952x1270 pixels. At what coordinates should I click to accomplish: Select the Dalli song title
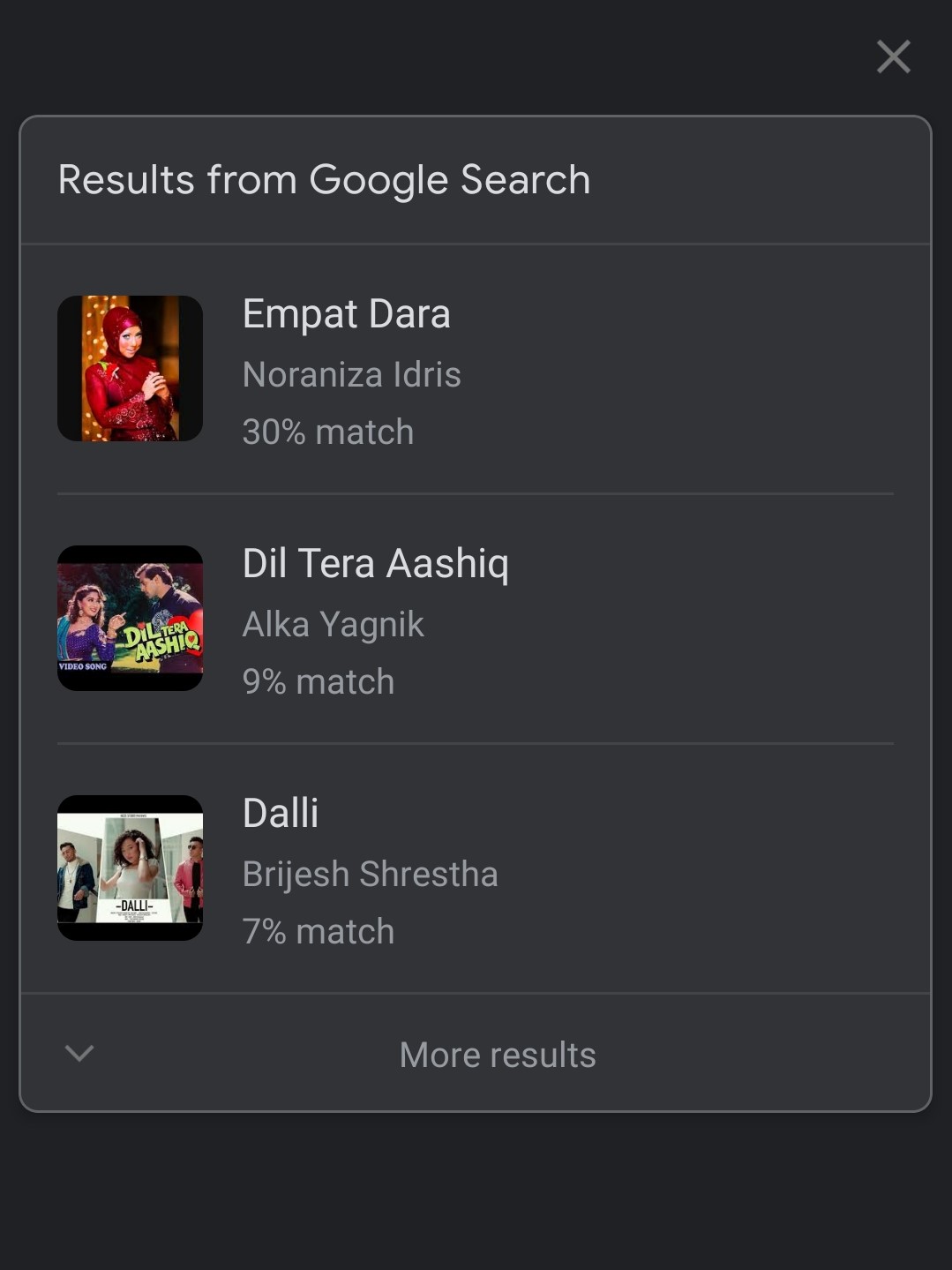pos(281,813)
